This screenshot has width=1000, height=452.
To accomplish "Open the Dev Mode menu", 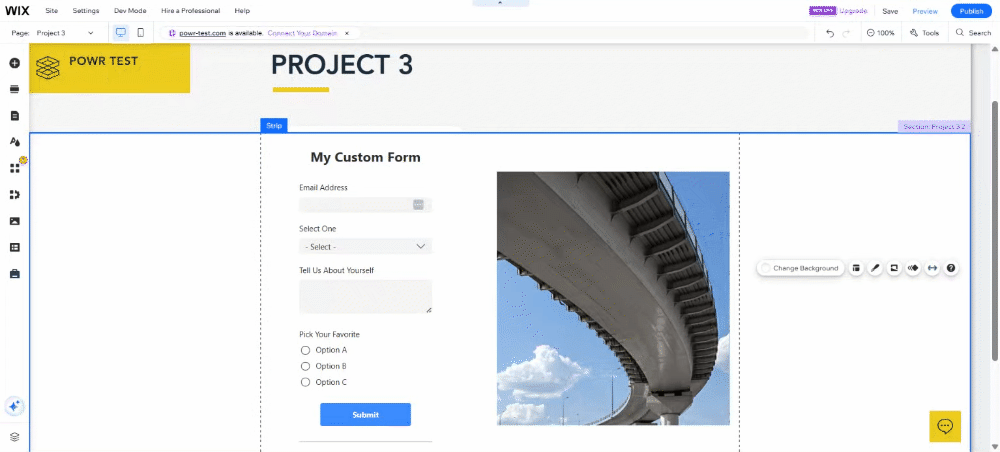I will point(130,11).
